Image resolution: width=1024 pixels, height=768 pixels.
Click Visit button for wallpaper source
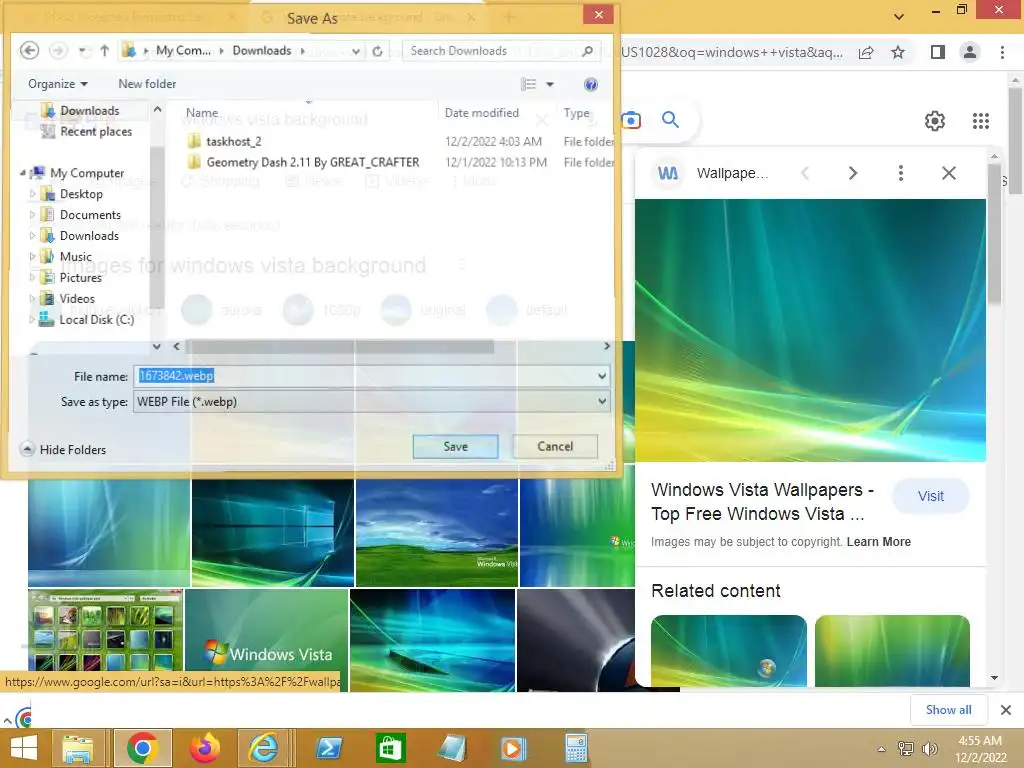(931, 496)
